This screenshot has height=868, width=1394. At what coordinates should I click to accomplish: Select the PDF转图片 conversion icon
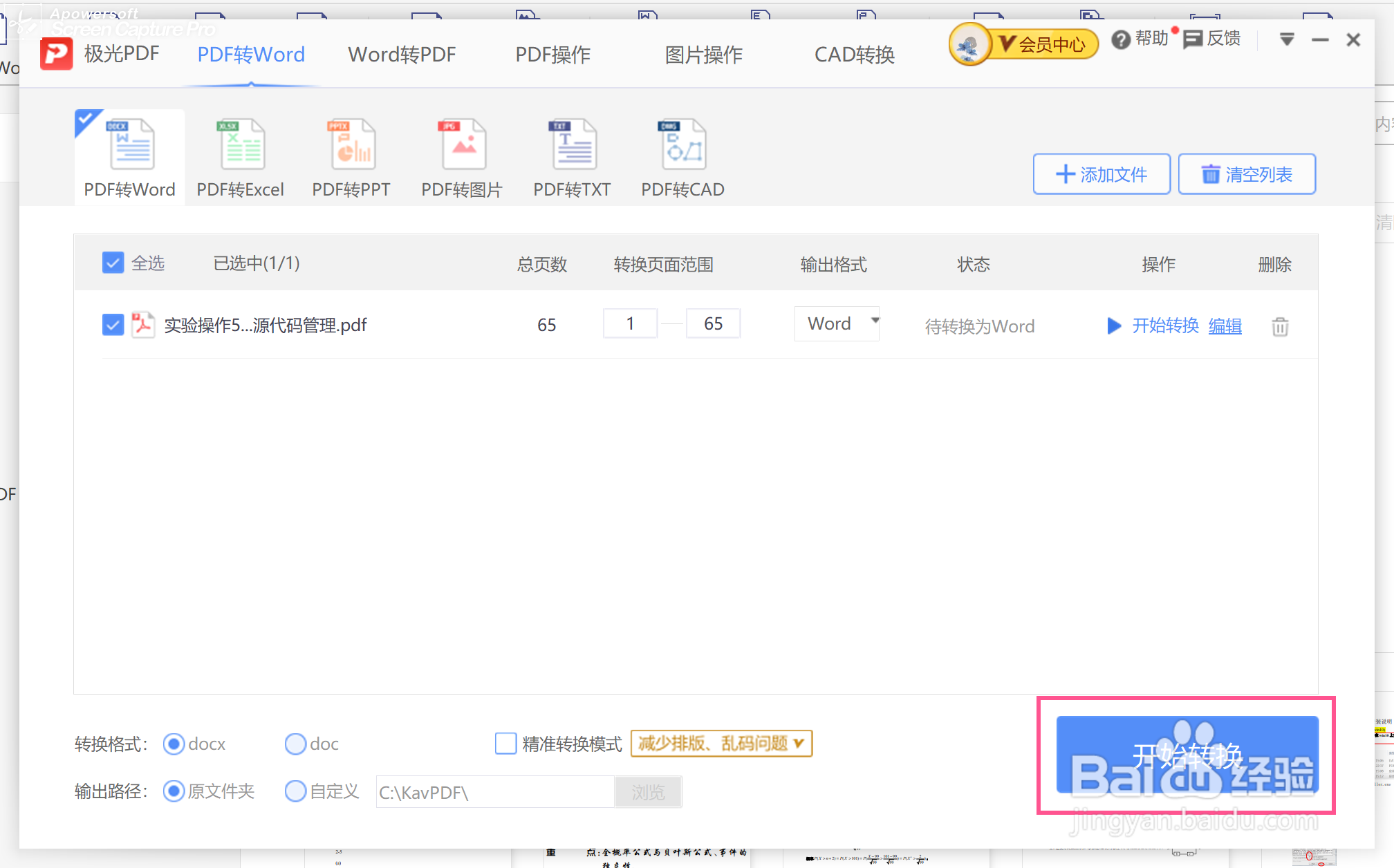click(x=462, y=157)
